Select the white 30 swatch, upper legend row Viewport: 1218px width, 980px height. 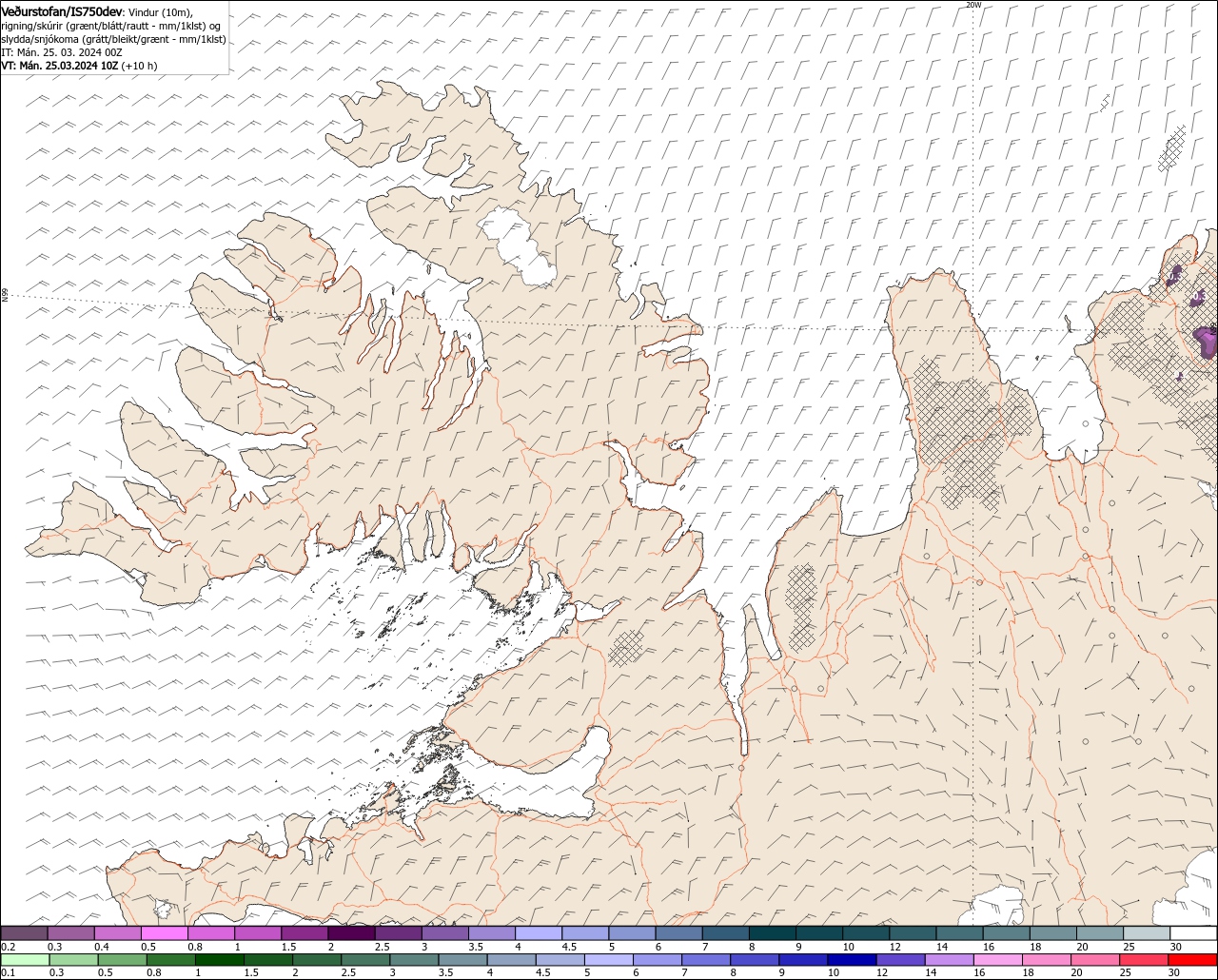point(1194,933)
